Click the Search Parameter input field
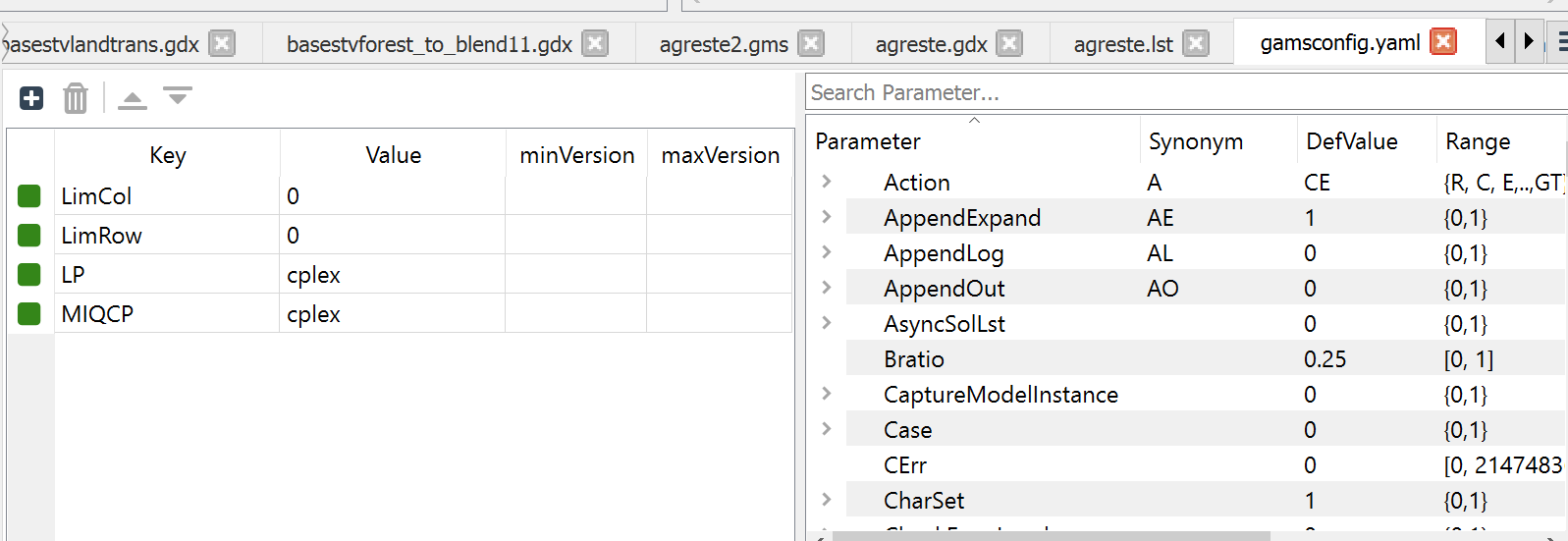Viewport: 1568px width, 541px height. tap(1178, 92)
